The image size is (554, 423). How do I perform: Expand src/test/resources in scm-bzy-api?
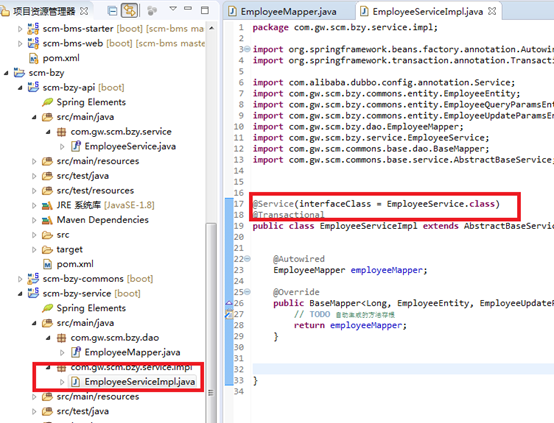point(34,191)
